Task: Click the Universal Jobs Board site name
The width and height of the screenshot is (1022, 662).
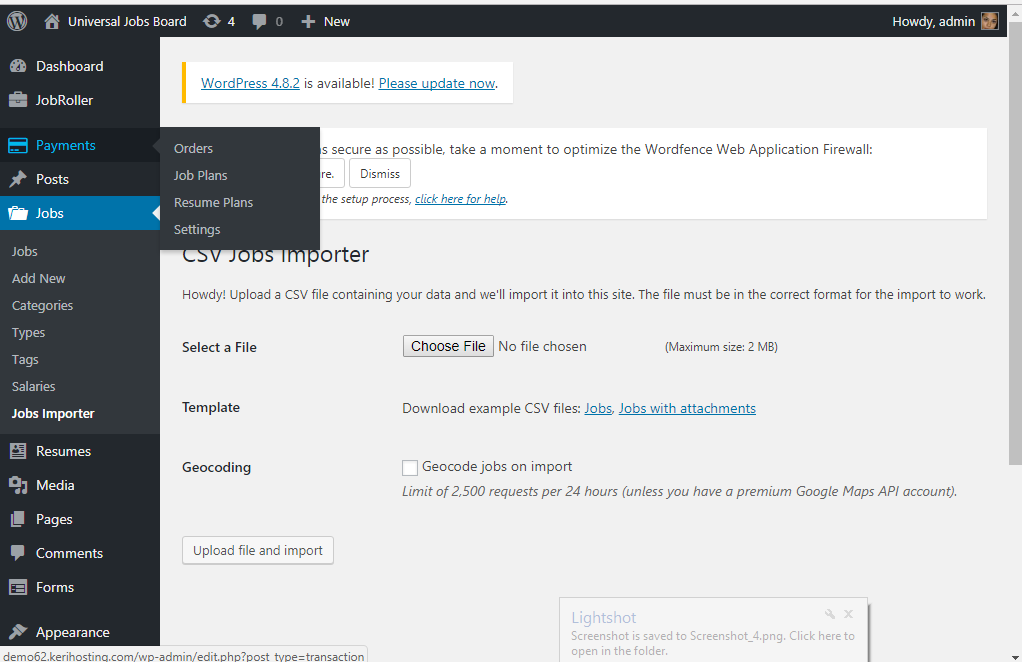Action: tap(127, 22)
